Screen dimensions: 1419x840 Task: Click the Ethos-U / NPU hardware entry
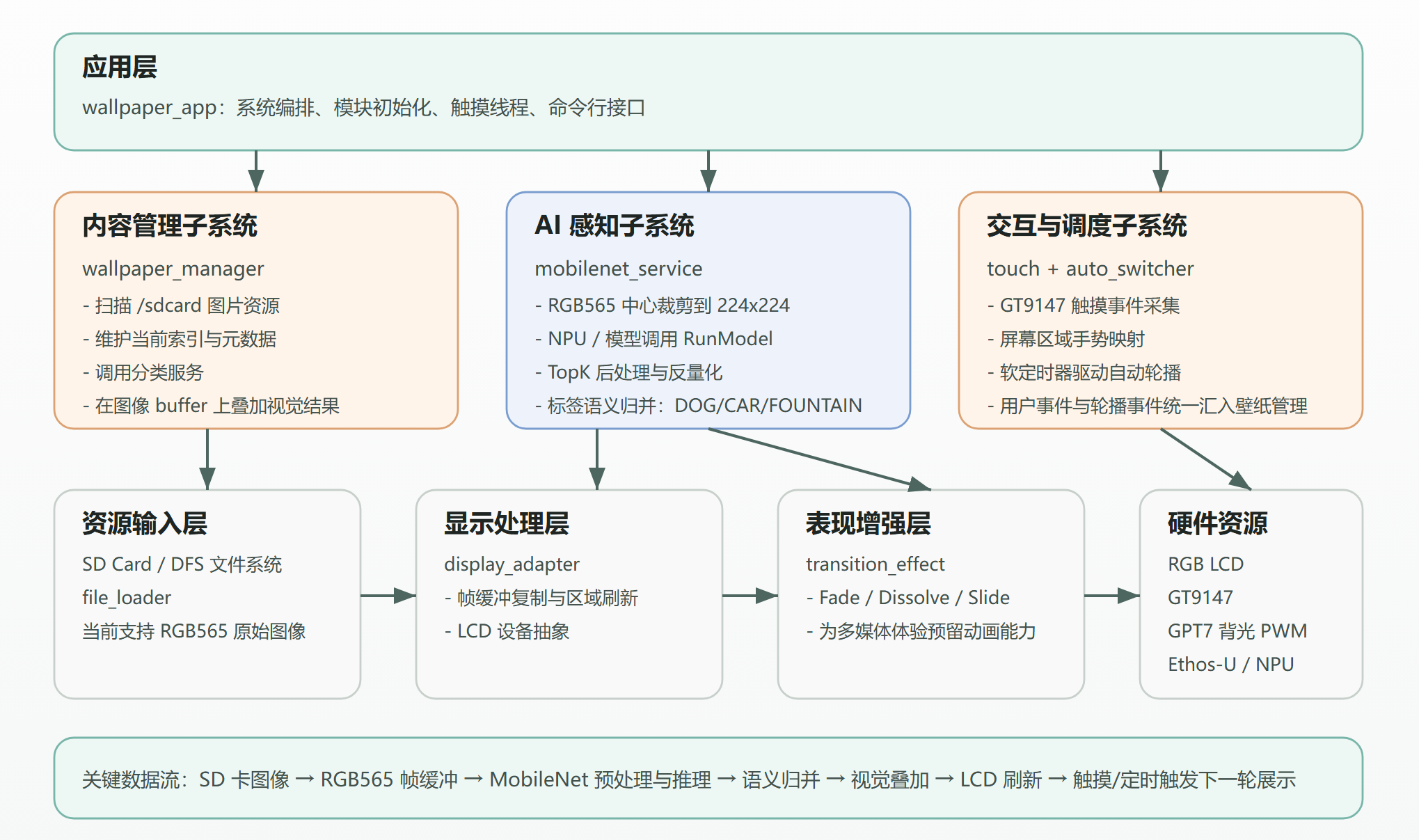[x=1230, y=664]
